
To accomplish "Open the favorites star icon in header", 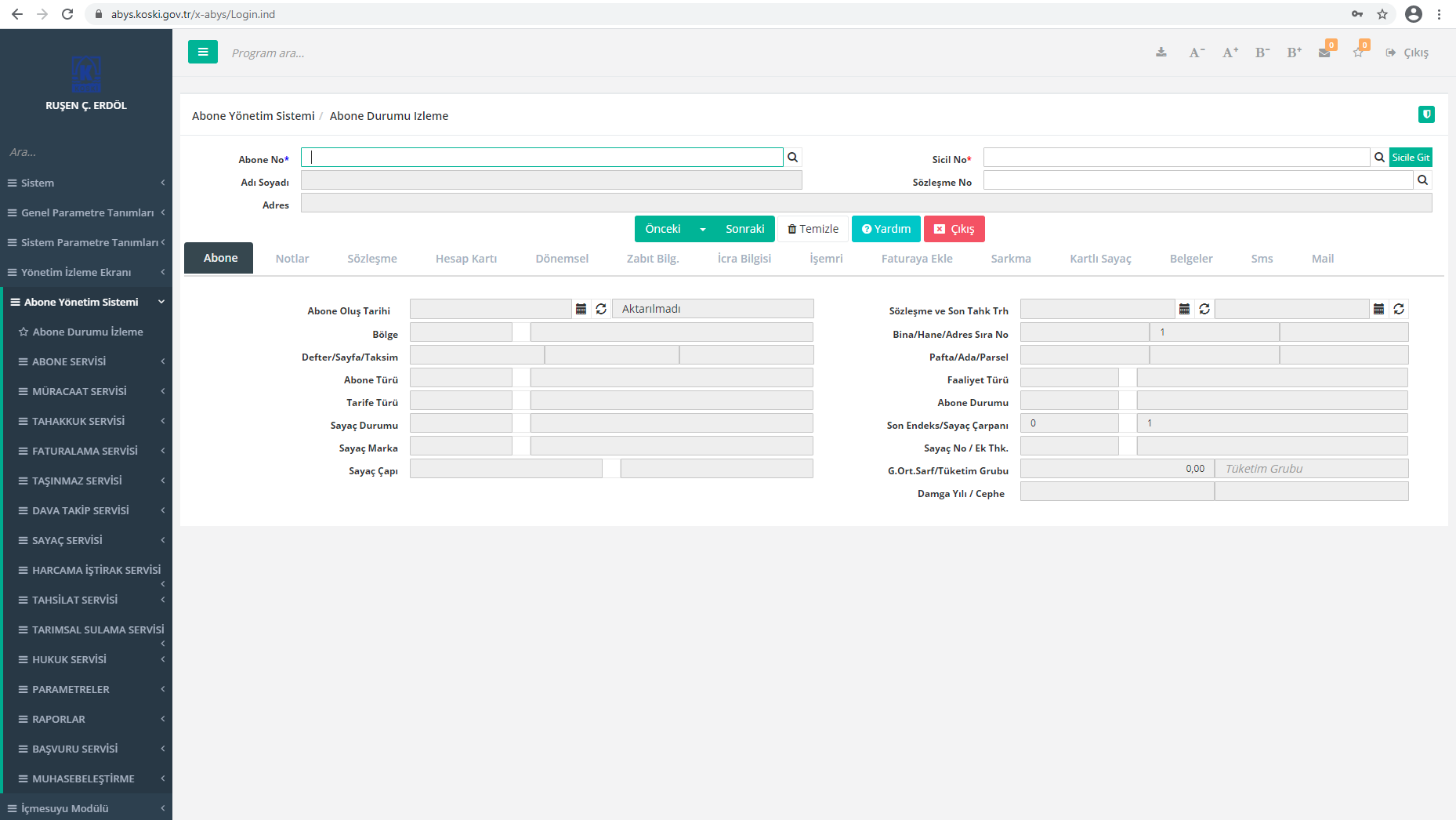I will click(1358, 53).
